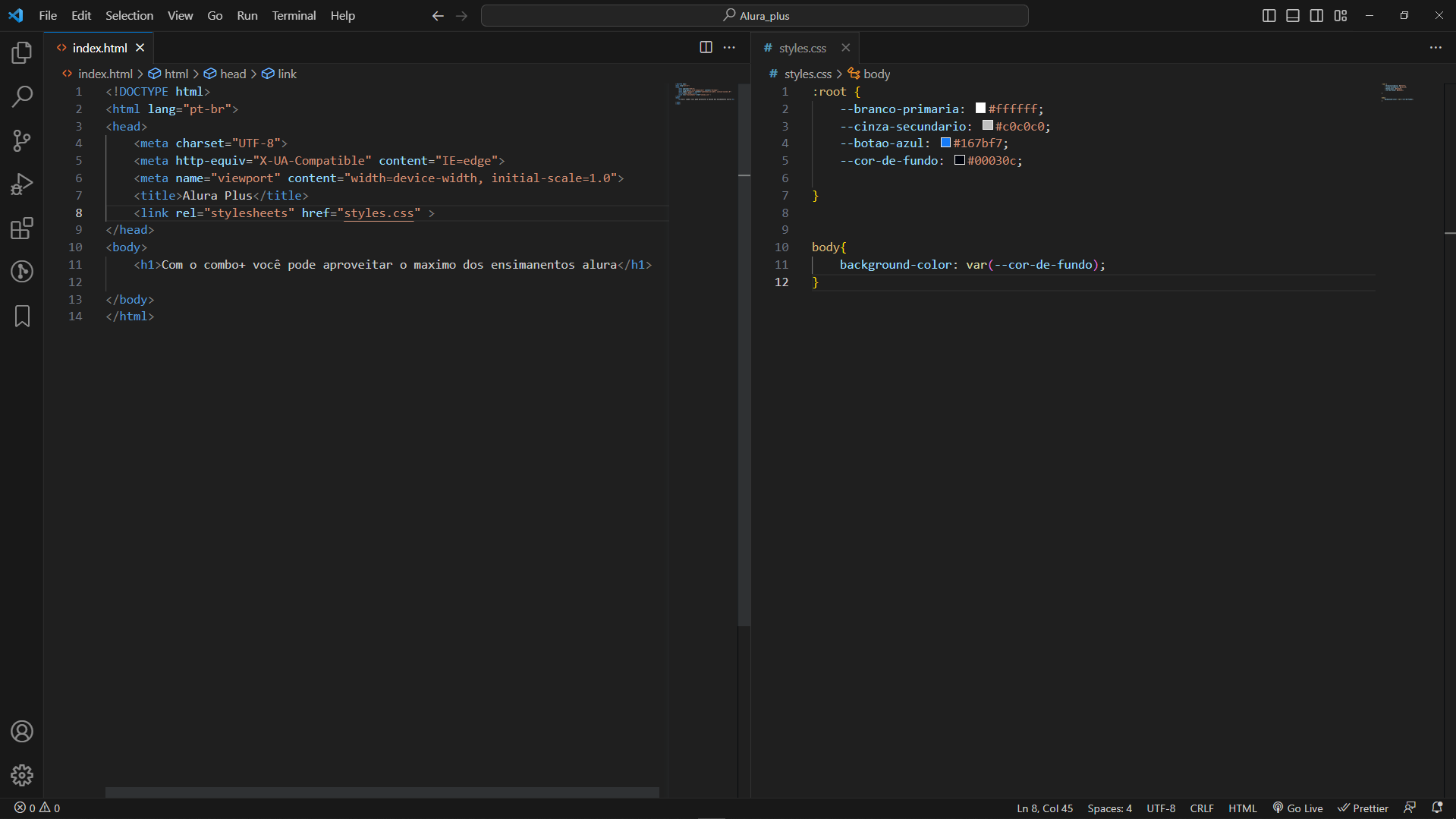
Task: Open the Help menu
Action: (x=343, y=16)
